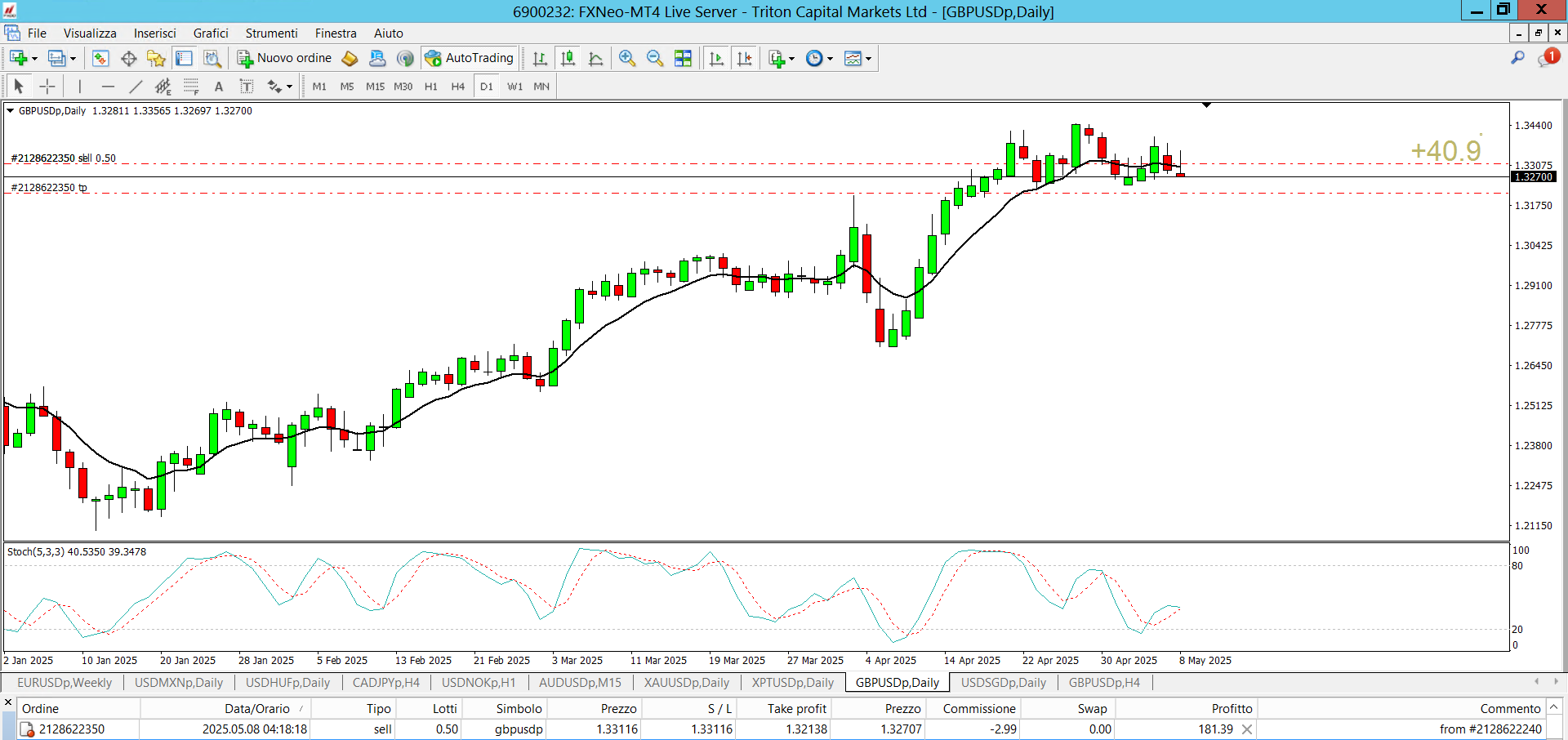This screenshot has width=1568, height=740.
Task: Switch chart to line chart icon
Action: [x=595, y=58]
